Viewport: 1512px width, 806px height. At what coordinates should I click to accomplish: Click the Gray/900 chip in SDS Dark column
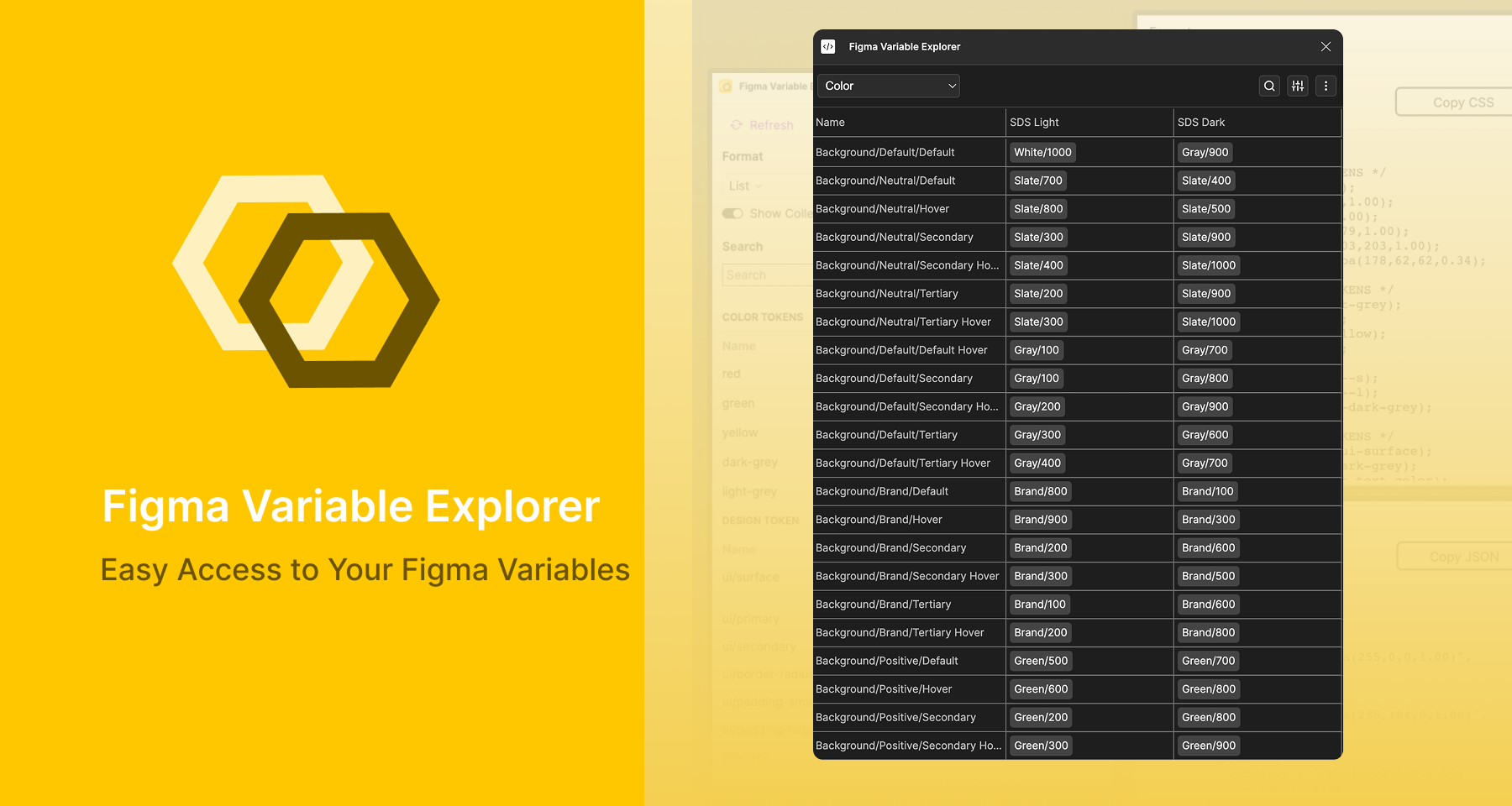point(1205,152)
